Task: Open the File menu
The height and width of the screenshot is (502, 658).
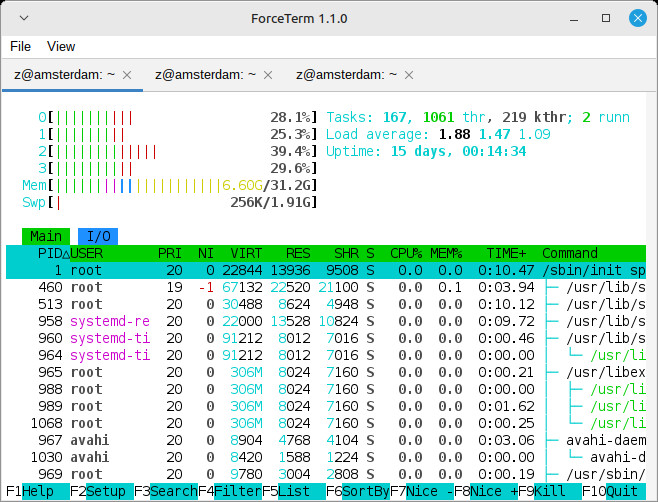Action: 21,46
